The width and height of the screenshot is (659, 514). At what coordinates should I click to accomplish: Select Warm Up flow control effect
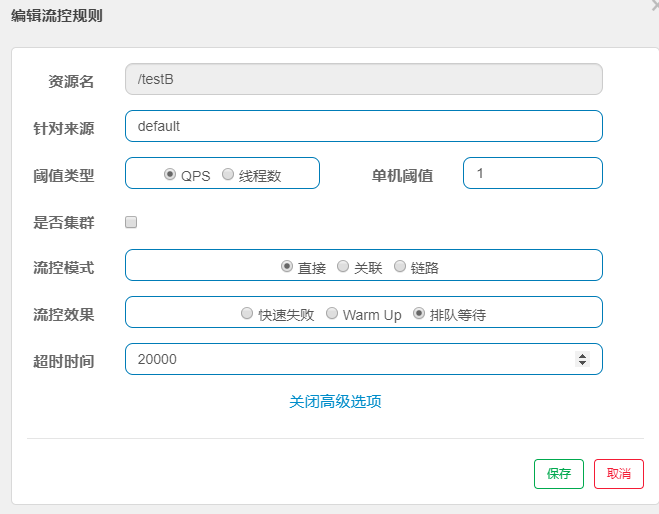333,313
